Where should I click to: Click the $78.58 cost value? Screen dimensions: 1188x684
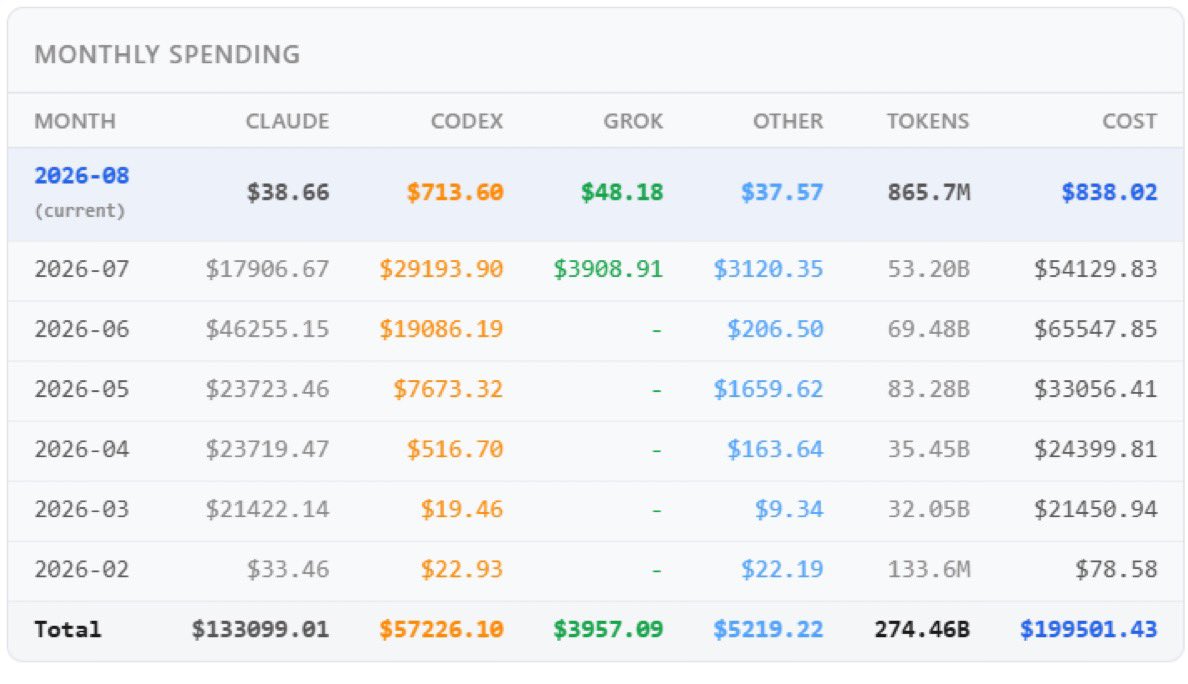click(1116, 570)
